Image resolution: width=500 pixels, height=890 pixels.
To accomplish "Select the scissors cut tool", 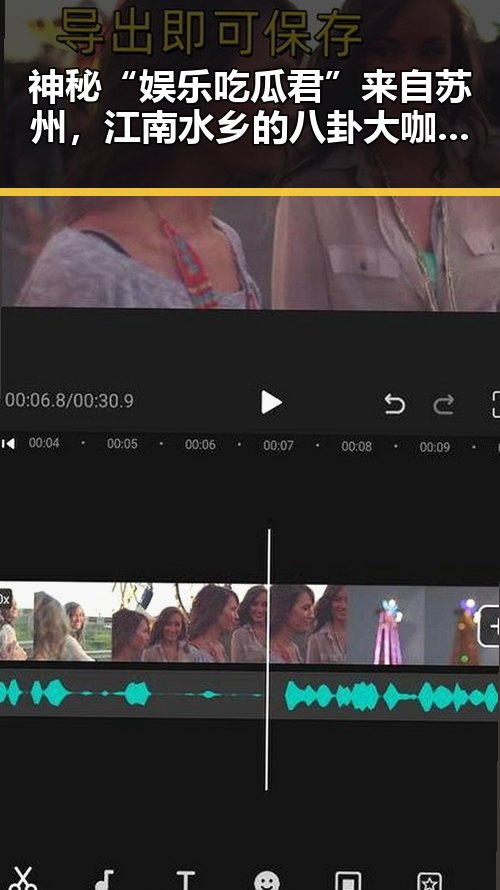I will (22, 879).
